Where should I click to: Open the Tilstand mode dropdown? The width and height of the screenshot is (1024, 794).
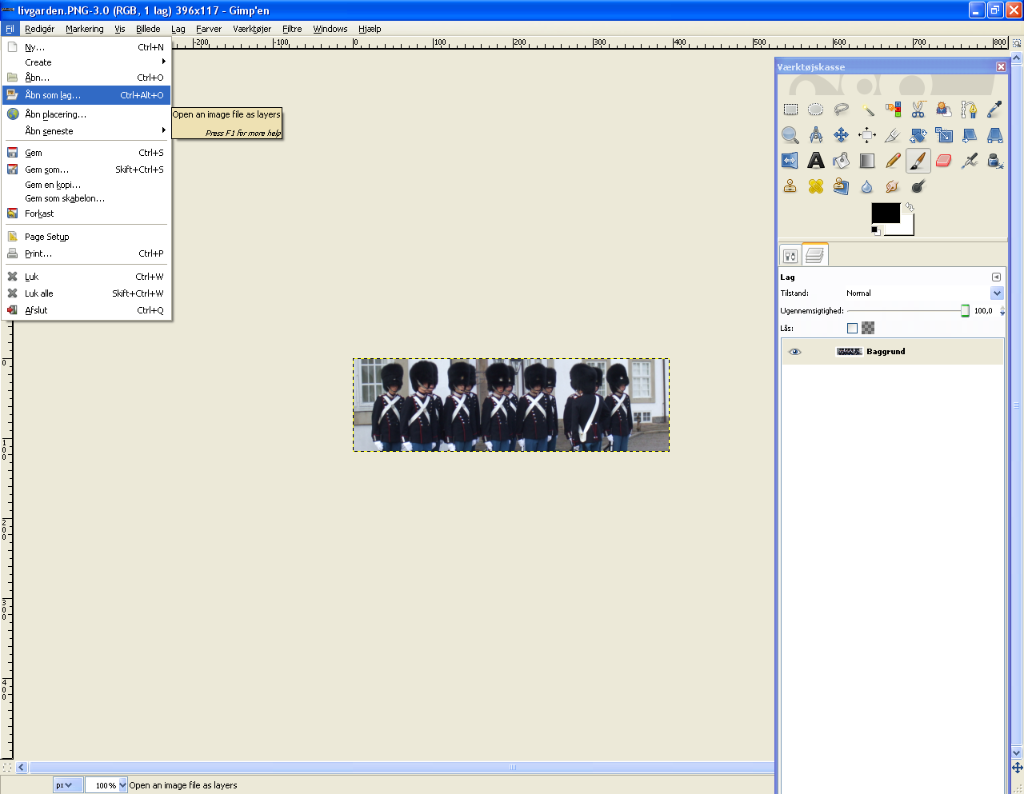point(996,293)
